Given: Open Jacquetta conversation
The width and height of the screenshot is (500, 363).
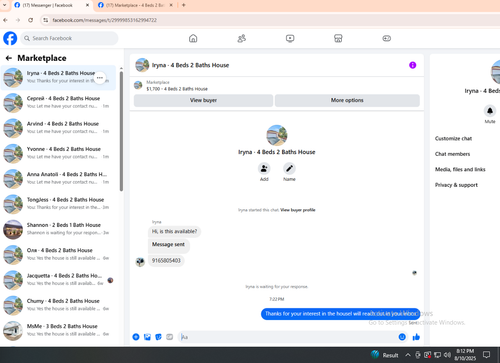Looking at the screenshot, I should 58,280.
